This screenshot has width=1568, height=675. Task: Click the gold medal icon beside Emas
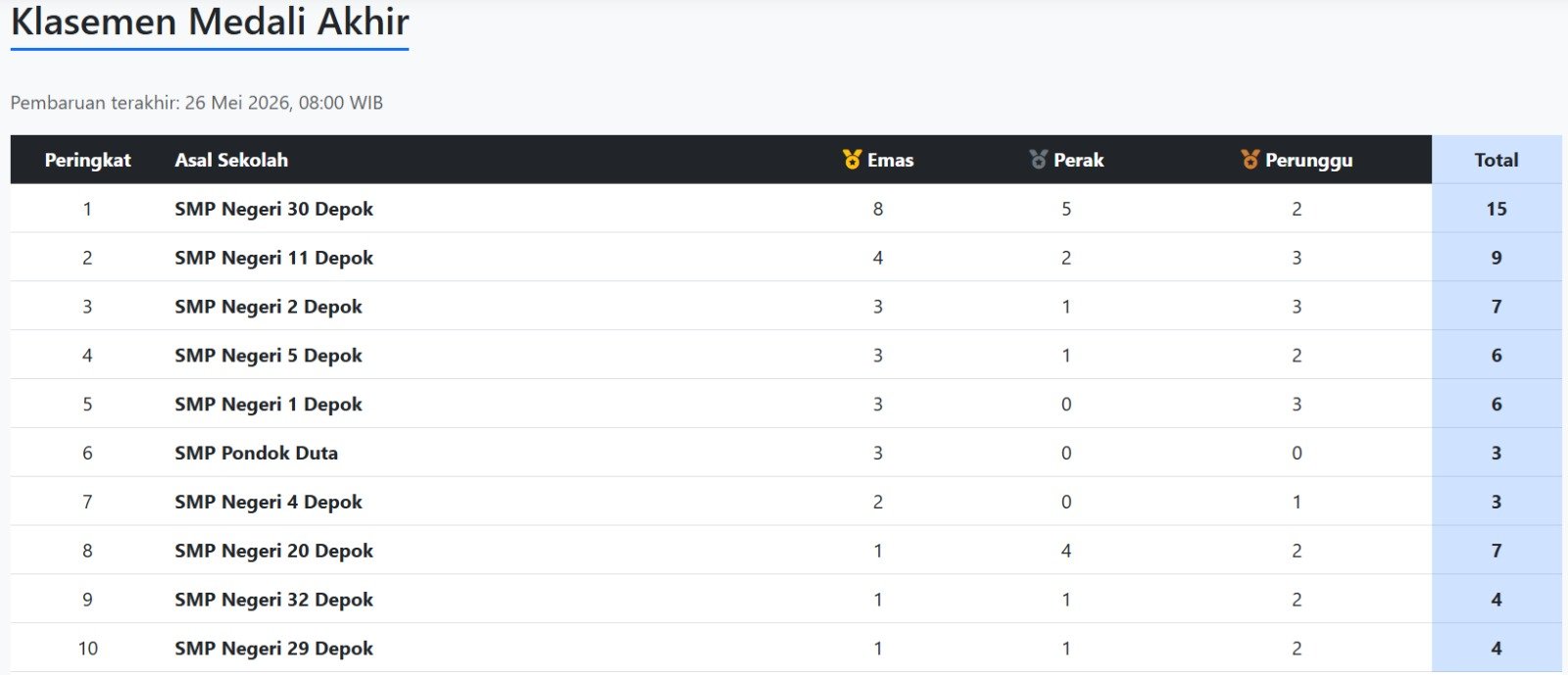(x=853, y=160)
